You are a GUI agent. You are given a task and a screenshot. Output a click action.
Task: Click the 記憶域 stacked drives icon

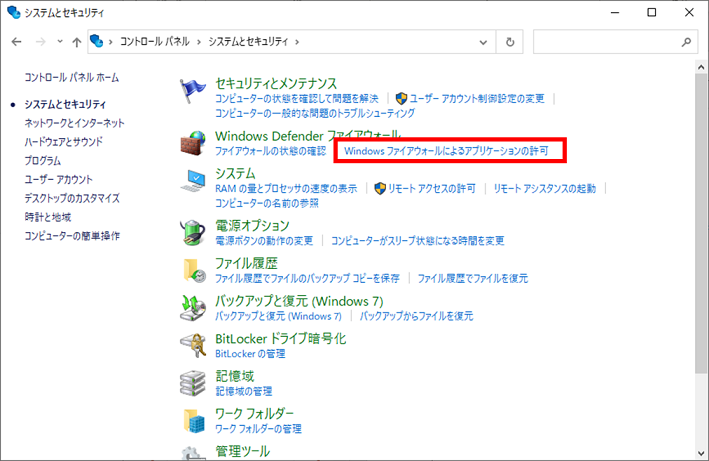(193, 383)
